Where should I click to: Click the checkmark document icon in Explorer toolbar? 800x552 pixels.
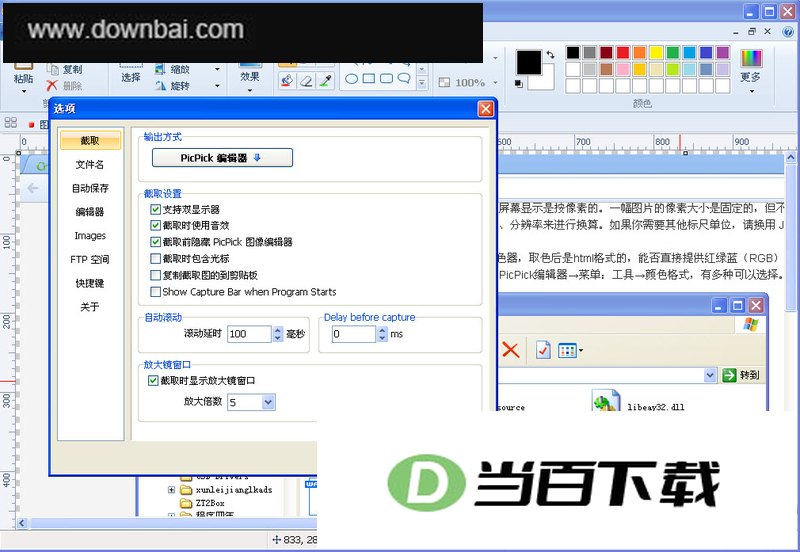pos(543,350)
